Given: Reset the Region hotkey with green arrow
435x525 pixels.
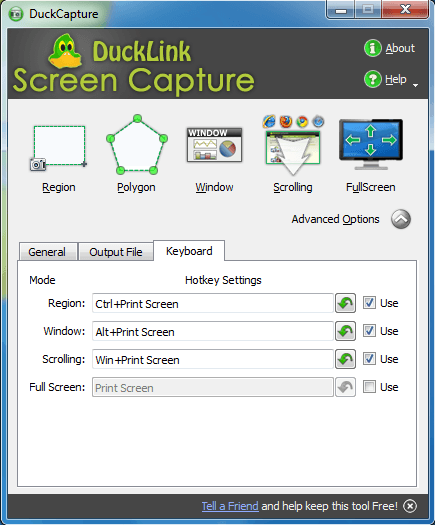Looking at the screenshot, I should point(346,303).
